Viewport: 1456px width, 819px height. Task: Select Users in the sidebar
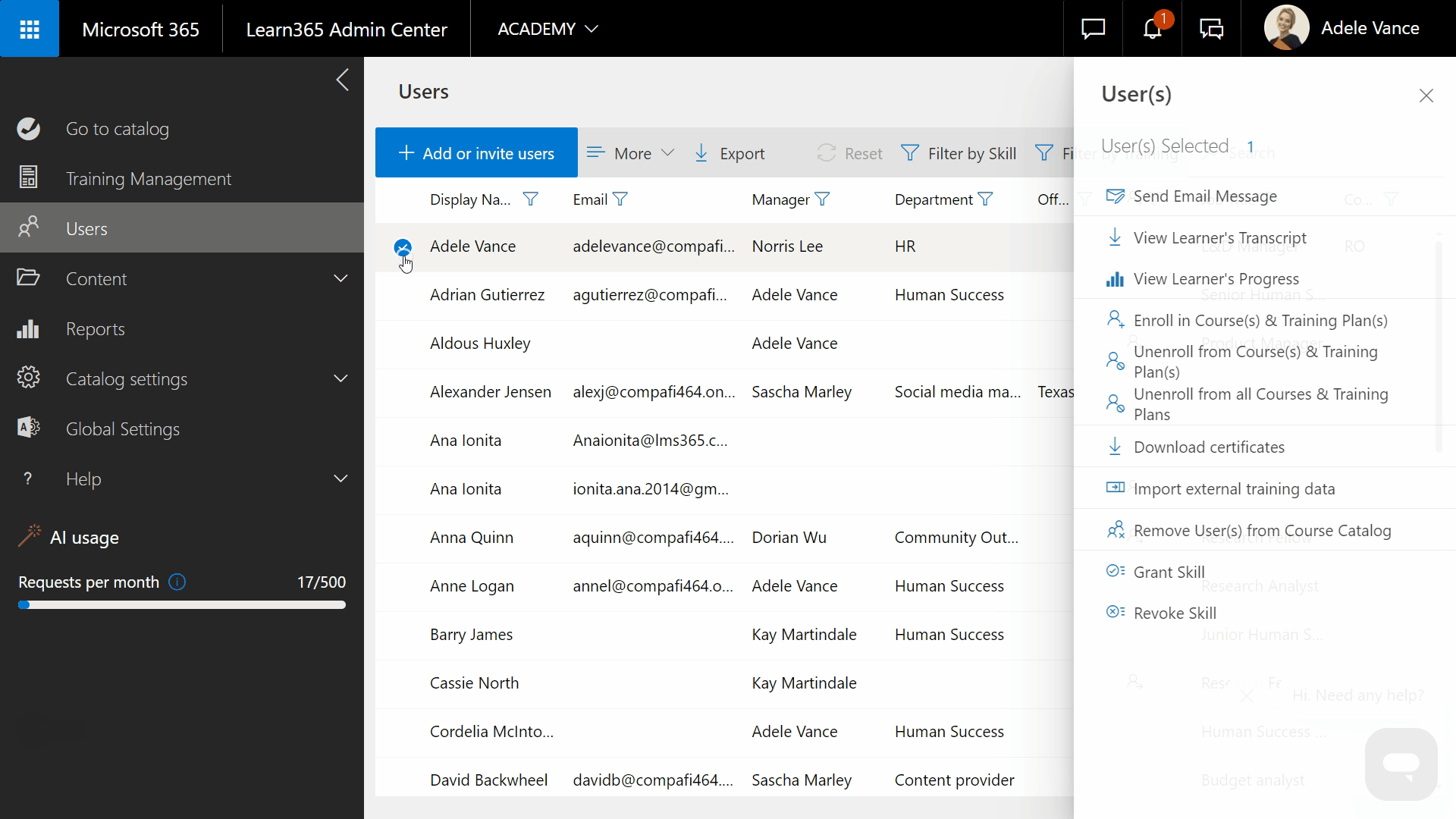[182, 228]
